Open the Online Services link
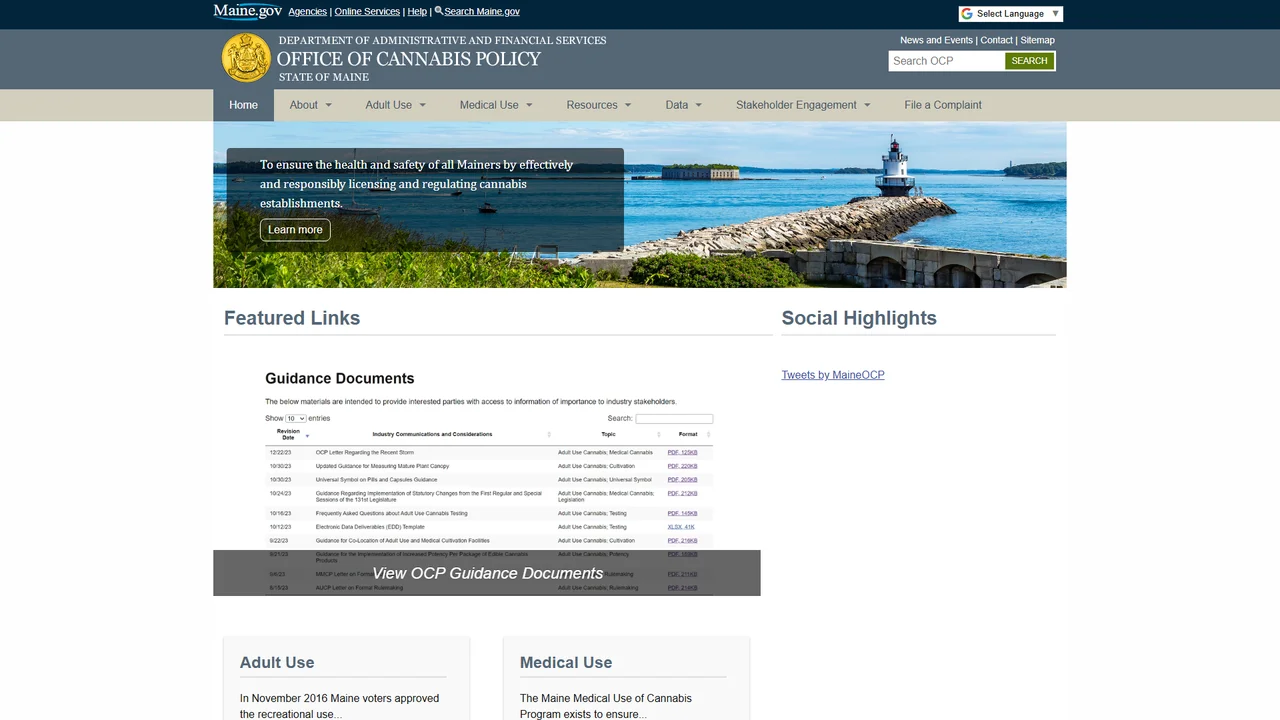The image size is (1280, 720). click(367, 12)
